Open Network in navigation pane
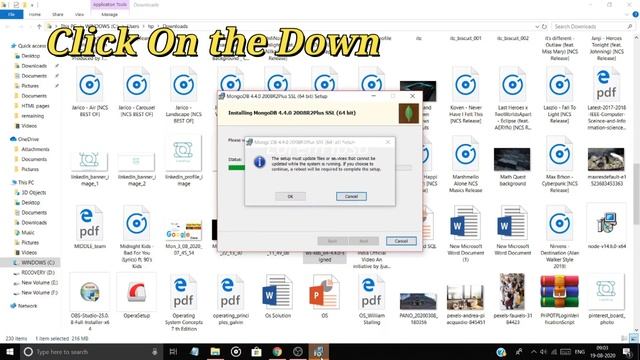Image resolution: width=640 pixels, height=360 pixels. pos(27,305)
